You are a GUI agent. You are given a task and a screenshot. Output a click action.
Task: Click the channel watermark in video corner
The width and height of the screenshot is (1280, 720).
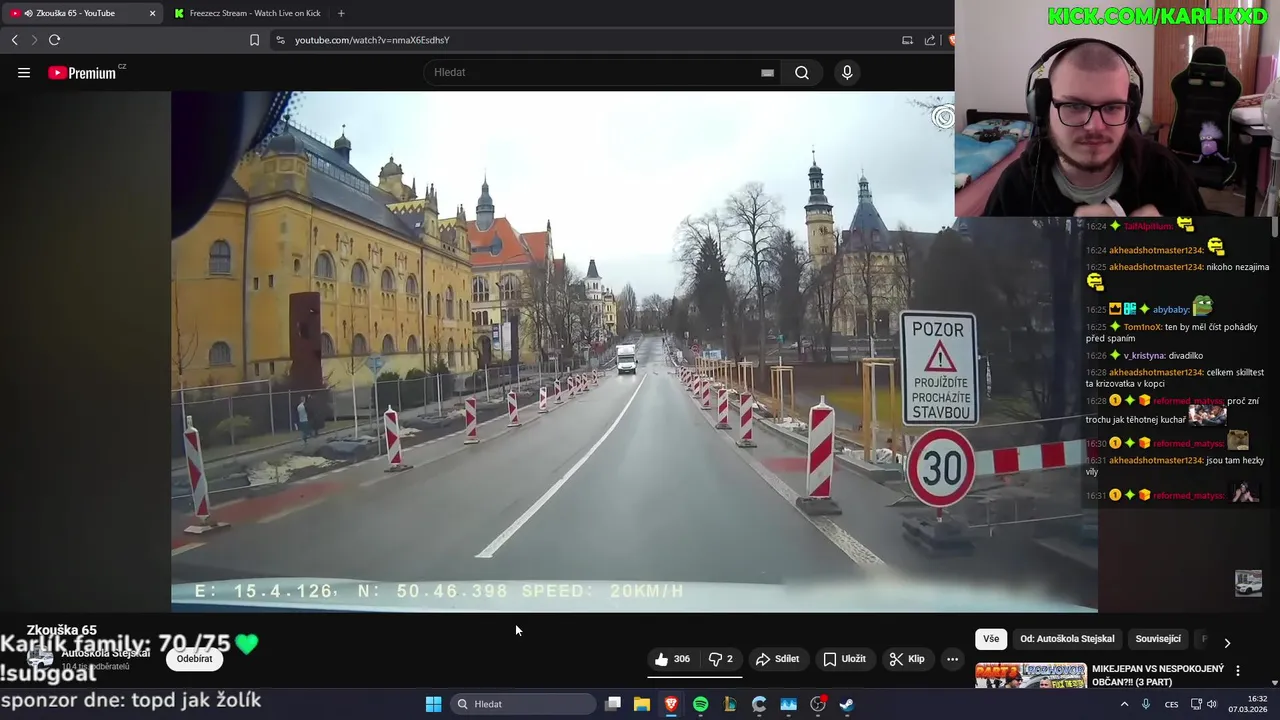[1248, 582]
